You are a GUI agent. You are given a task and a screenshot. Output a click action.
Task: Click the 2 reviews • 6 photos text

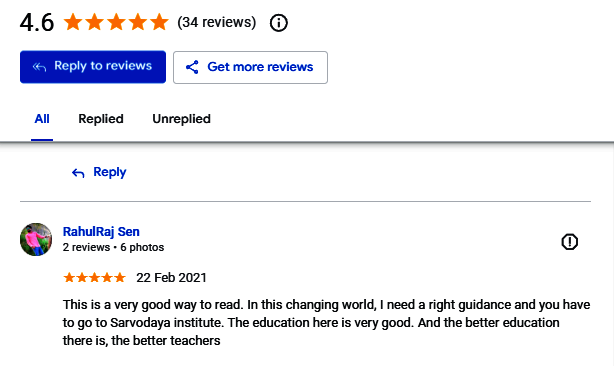coord(113,247)
